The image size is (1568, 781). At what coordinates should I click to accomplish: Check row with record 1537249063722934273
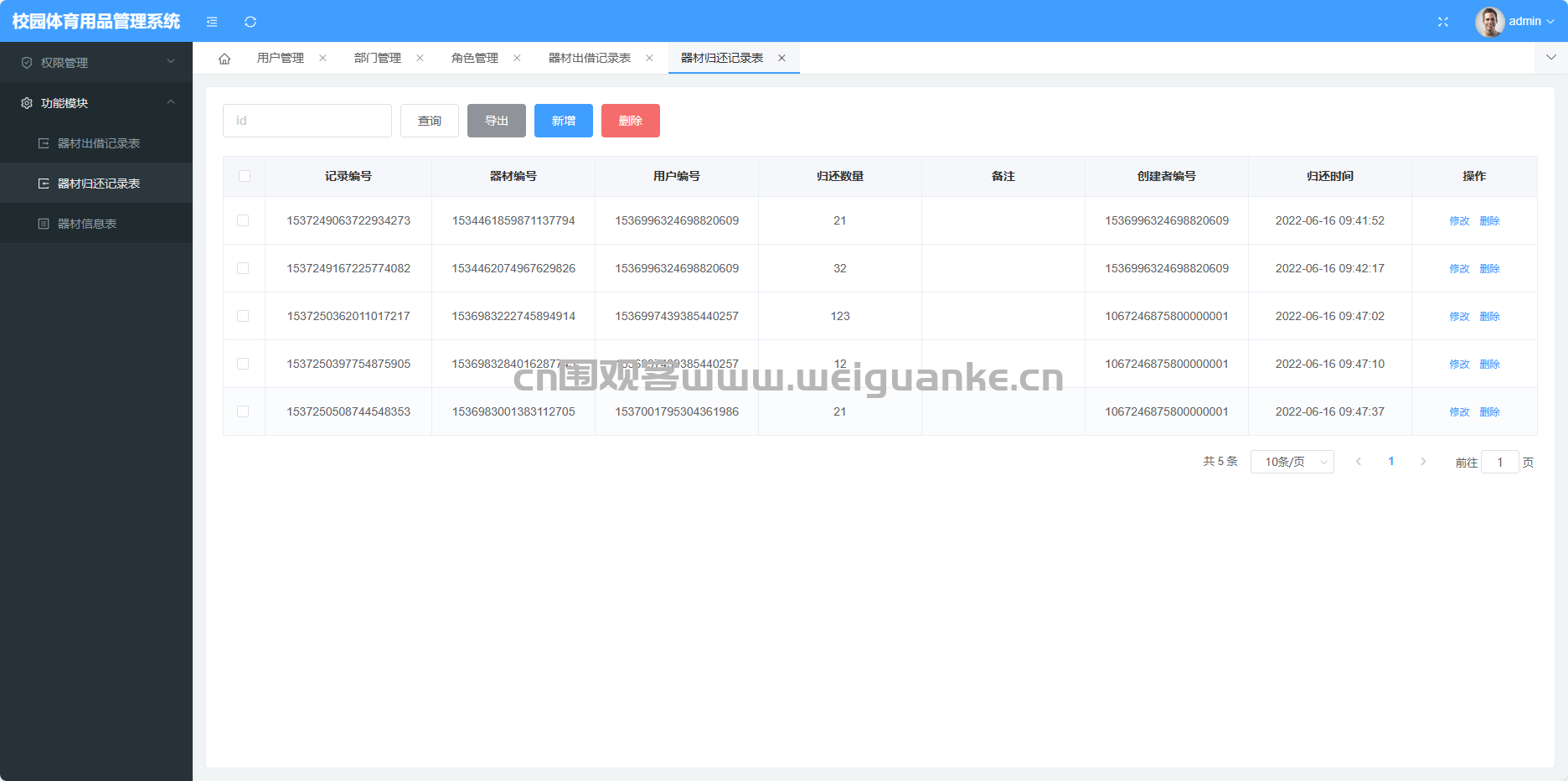click(243, 220)
